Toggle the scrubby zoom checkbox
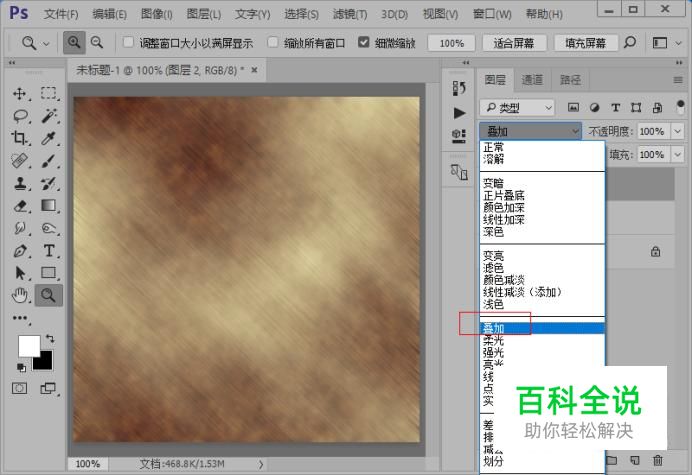 [x=363, y=42]
